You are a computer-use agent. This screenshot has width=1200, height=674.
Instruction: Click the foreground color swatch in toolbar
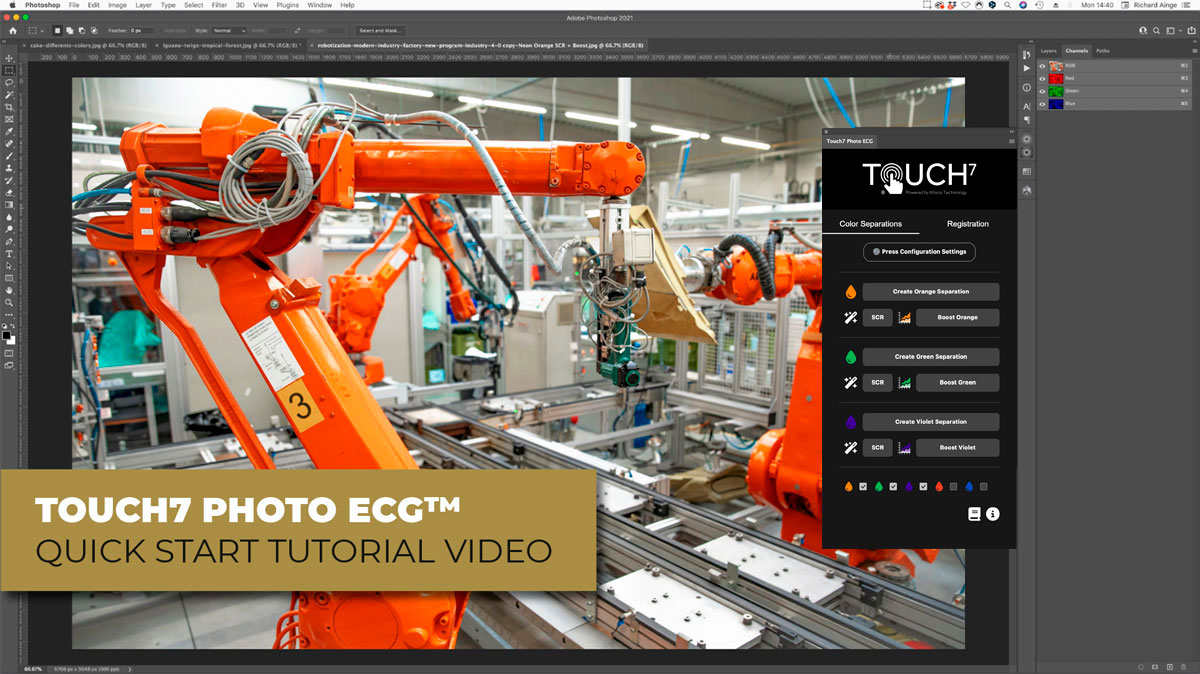tap(8, 334)
